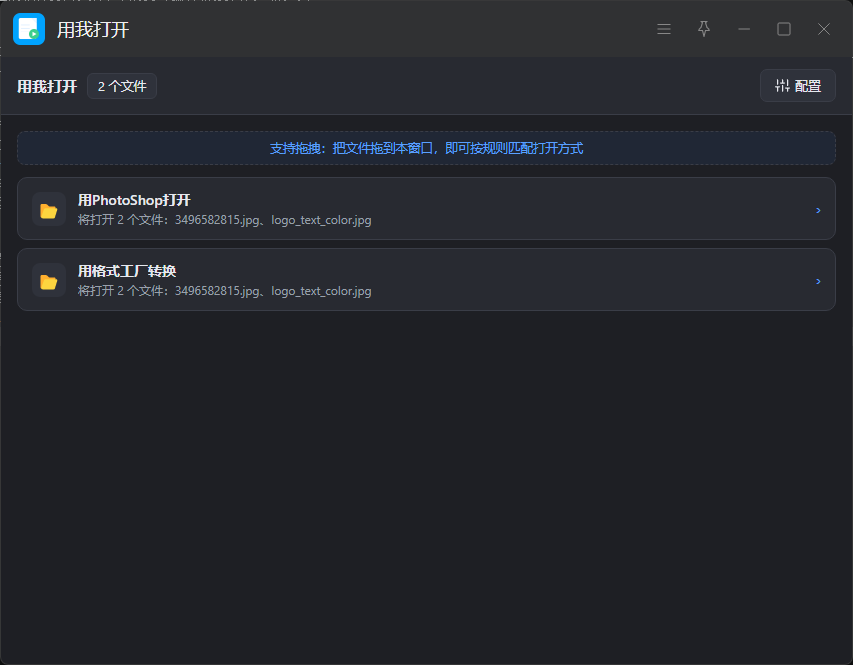Select the 用格式工厂转换 title text

click(x=127, y=271)
